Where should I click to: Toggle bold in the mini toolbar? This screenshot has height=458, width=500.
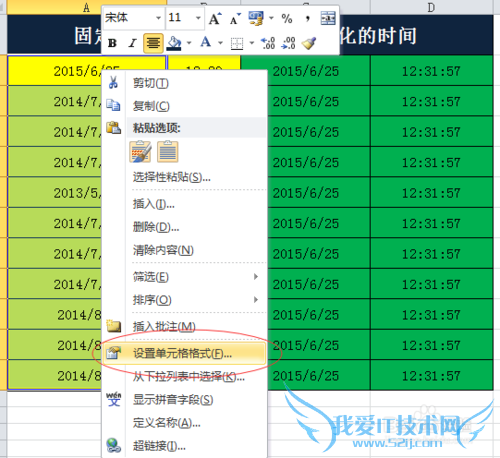[x=113, y=43]
